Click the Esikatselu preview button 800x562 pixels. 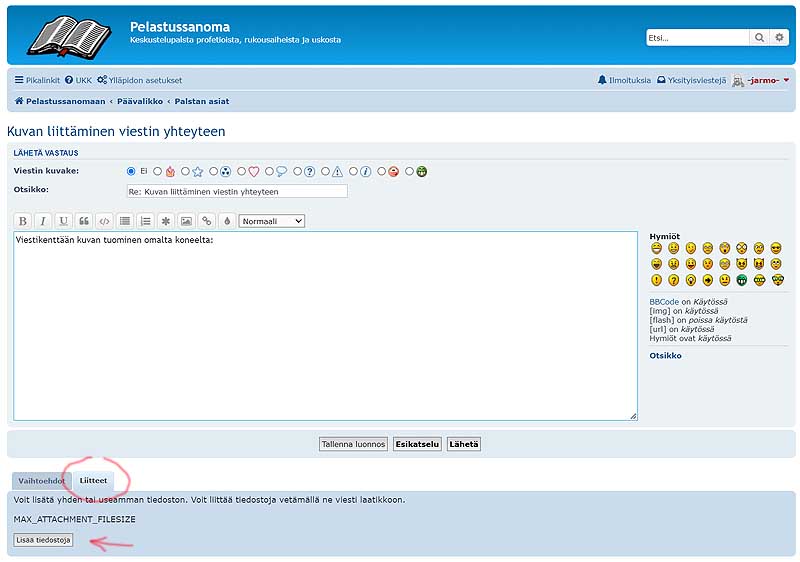[x=417, y=444]
